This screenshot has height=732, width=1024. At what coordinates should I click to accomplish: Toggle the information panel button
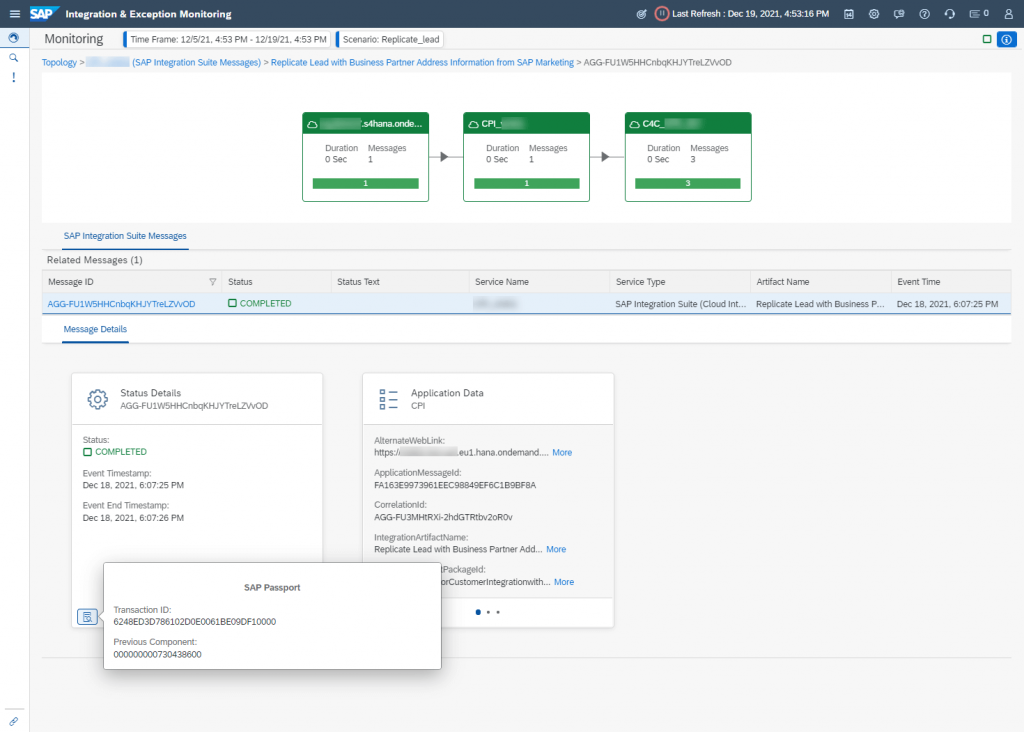coord(1006,39)
